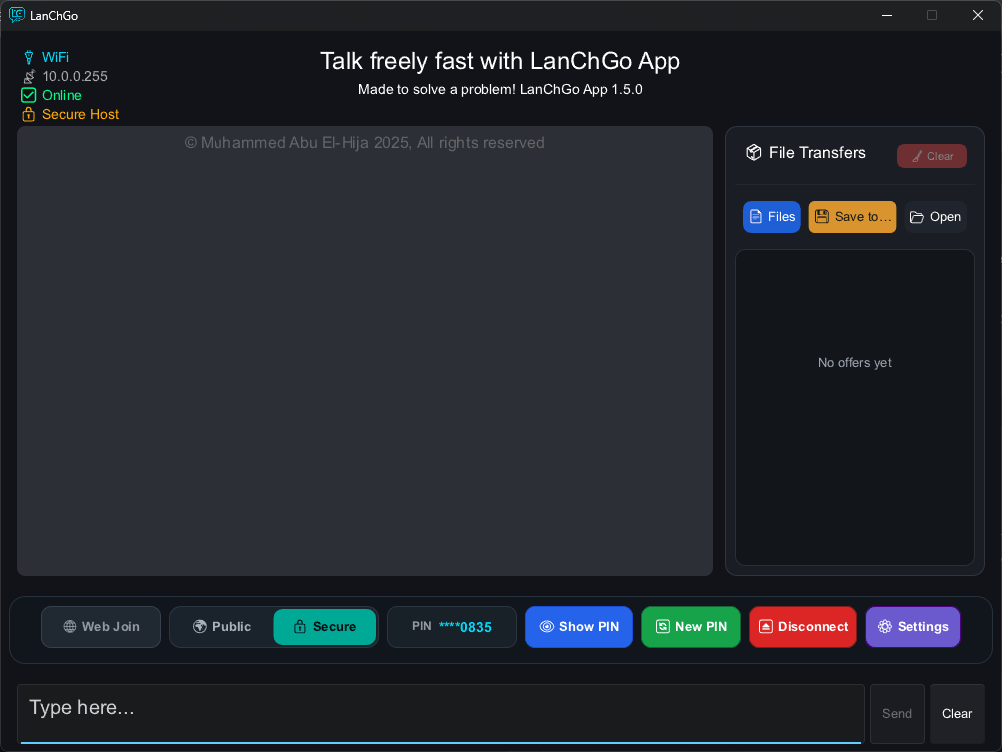The width and height of the screenshot is (1002, 752).
Task: Click the WiFi status icon
Action: [x=29, y=58]
